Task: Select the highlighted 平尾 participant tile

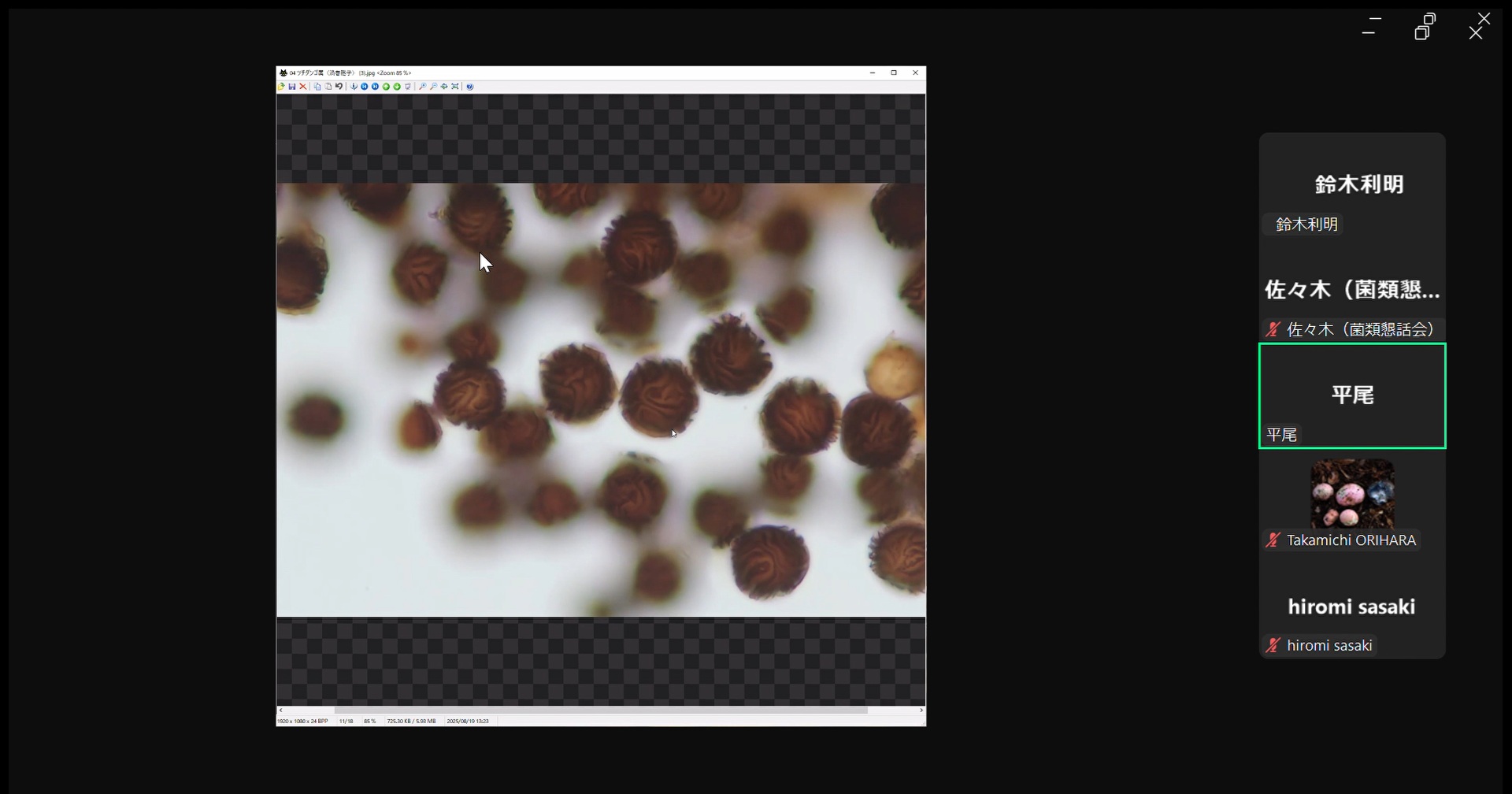Action: pos(1352,396)
